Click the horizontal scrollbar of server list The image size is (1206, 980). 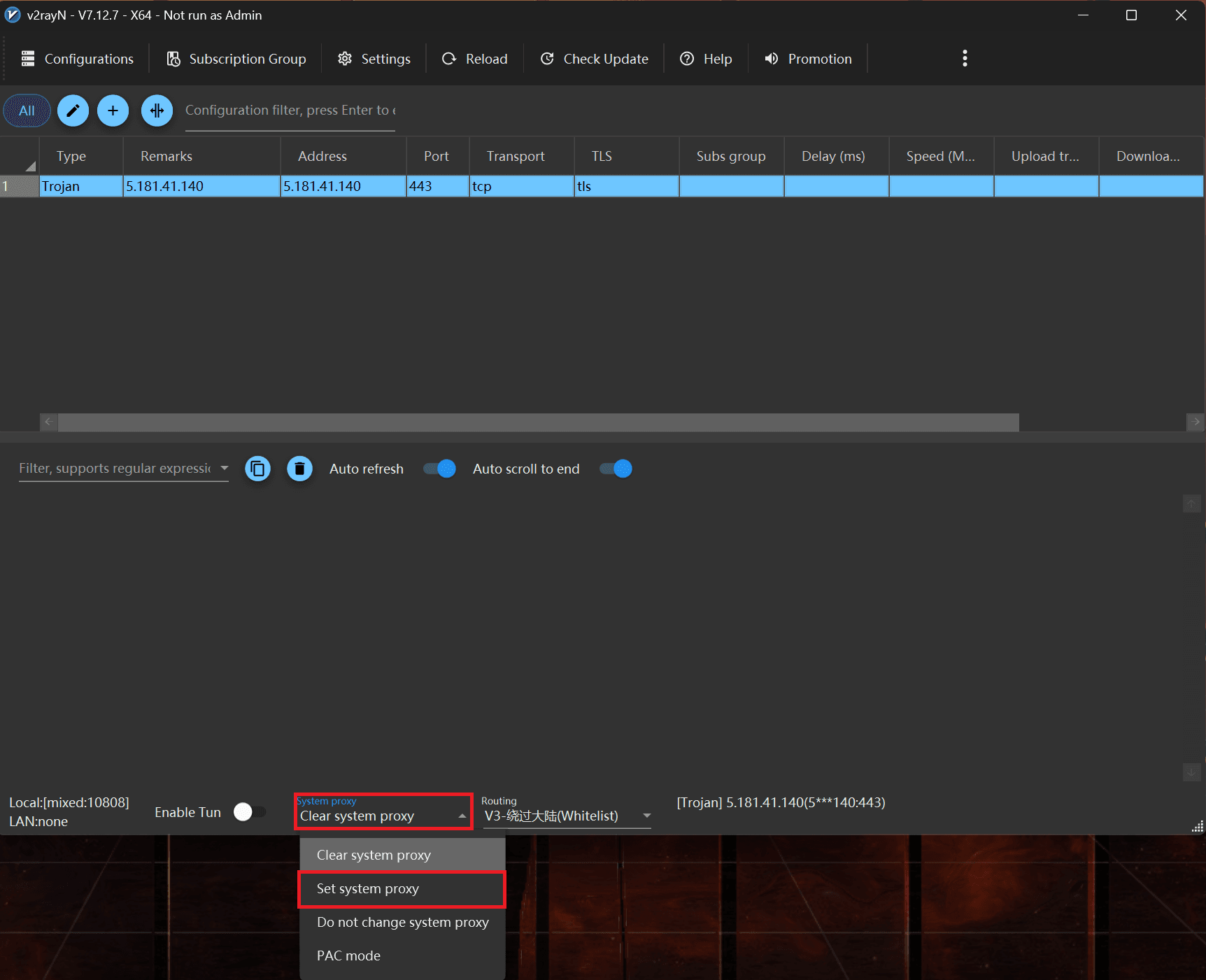[x=537, y=422]
